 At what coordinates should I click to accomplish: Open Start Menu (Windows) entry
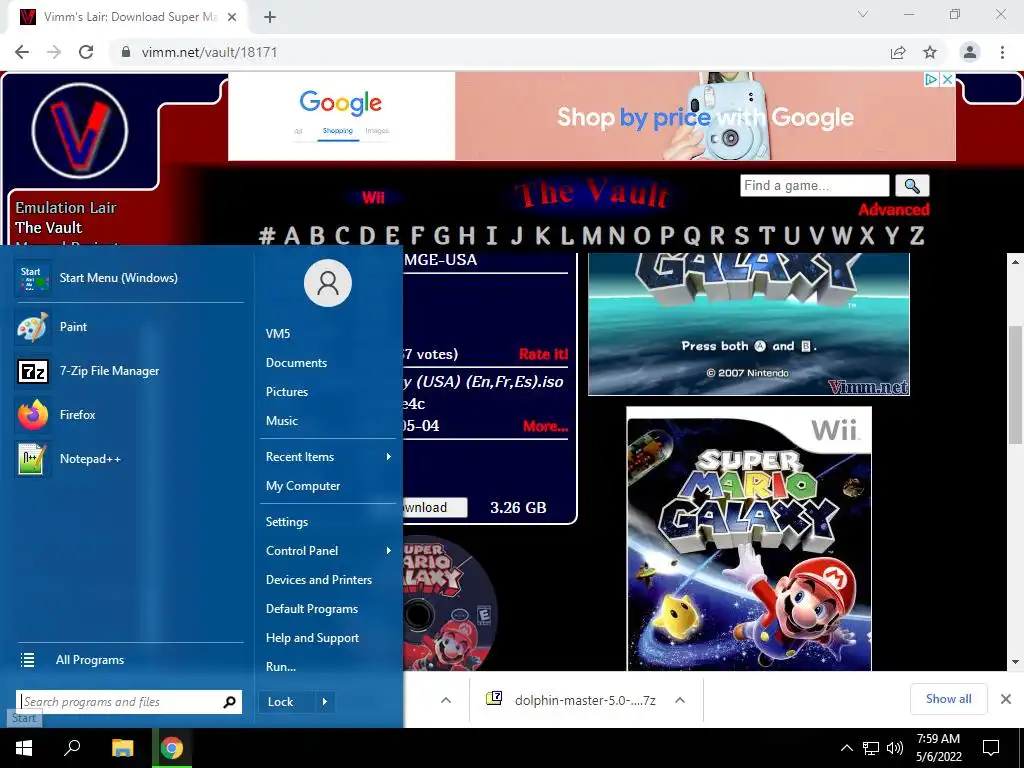tap(129, 278)
